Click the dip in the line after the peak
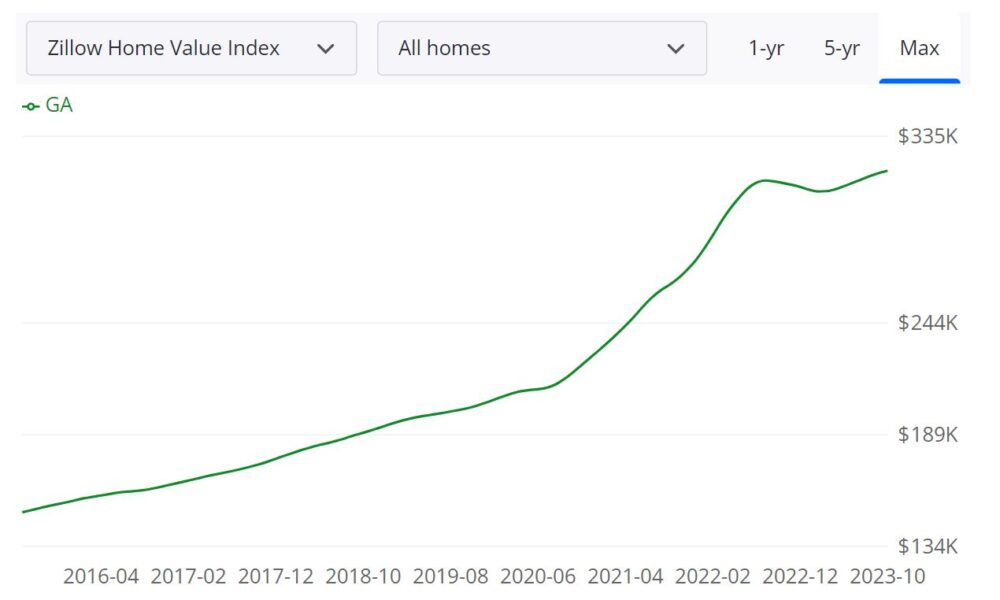The height and width of the screenshot is (600, 1000). point(822,190)
